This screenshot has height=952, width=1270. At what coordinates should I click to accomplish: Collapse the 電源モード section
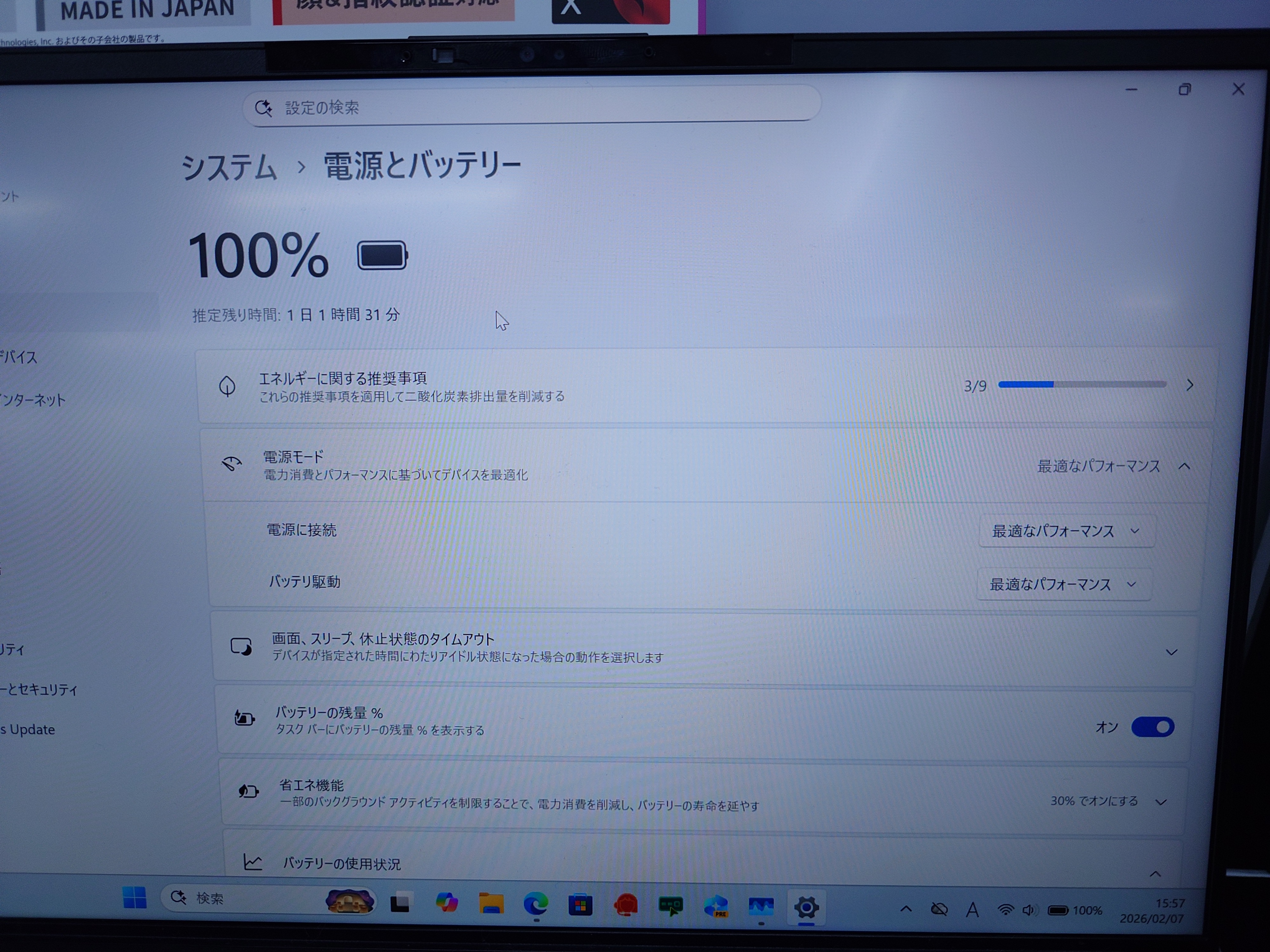tap(1184, 466)
